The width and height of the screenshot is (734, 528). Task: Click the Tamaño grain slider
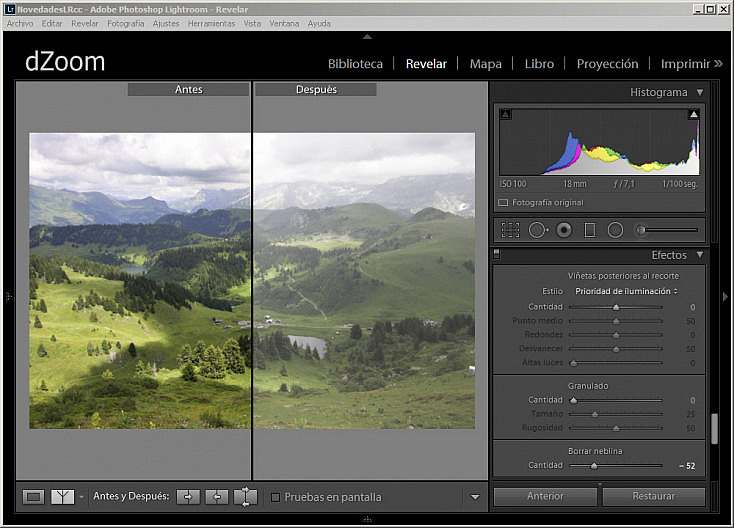coord(616,414)
